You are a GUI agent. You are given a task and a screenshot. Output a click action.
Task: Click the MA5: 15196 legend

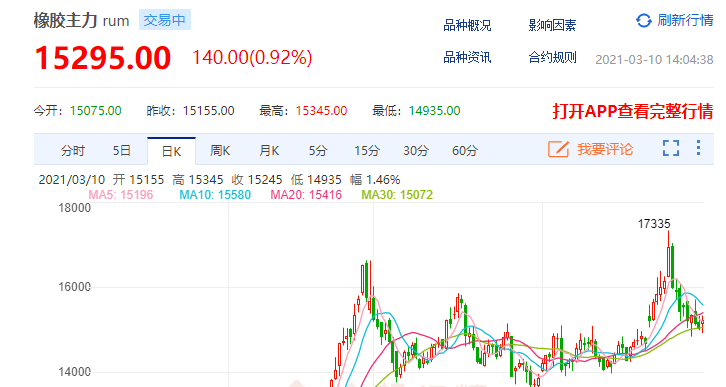(x=121, y=194)
